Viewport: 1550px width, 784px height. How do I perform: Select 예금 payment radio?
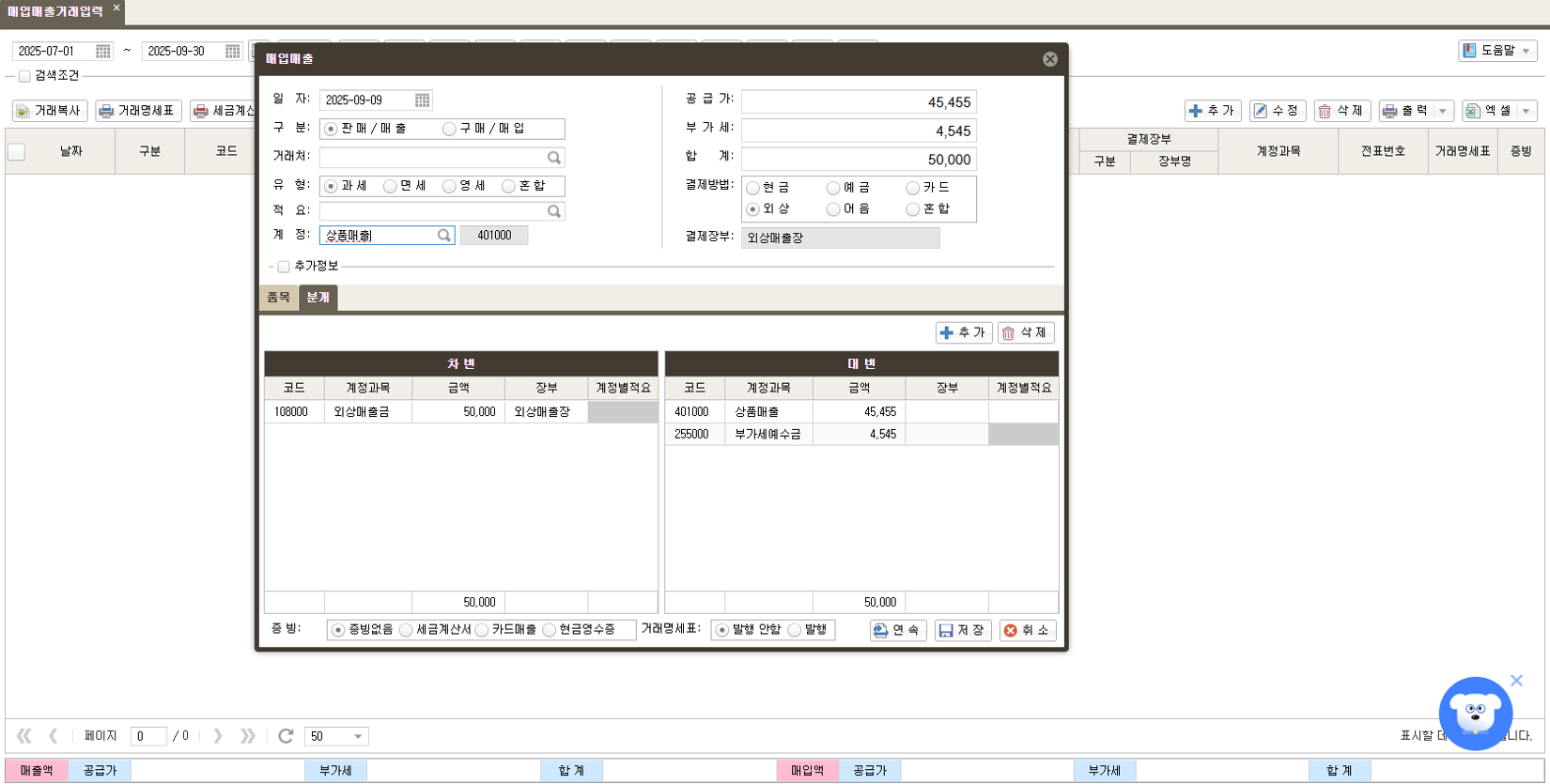[832, 189]
